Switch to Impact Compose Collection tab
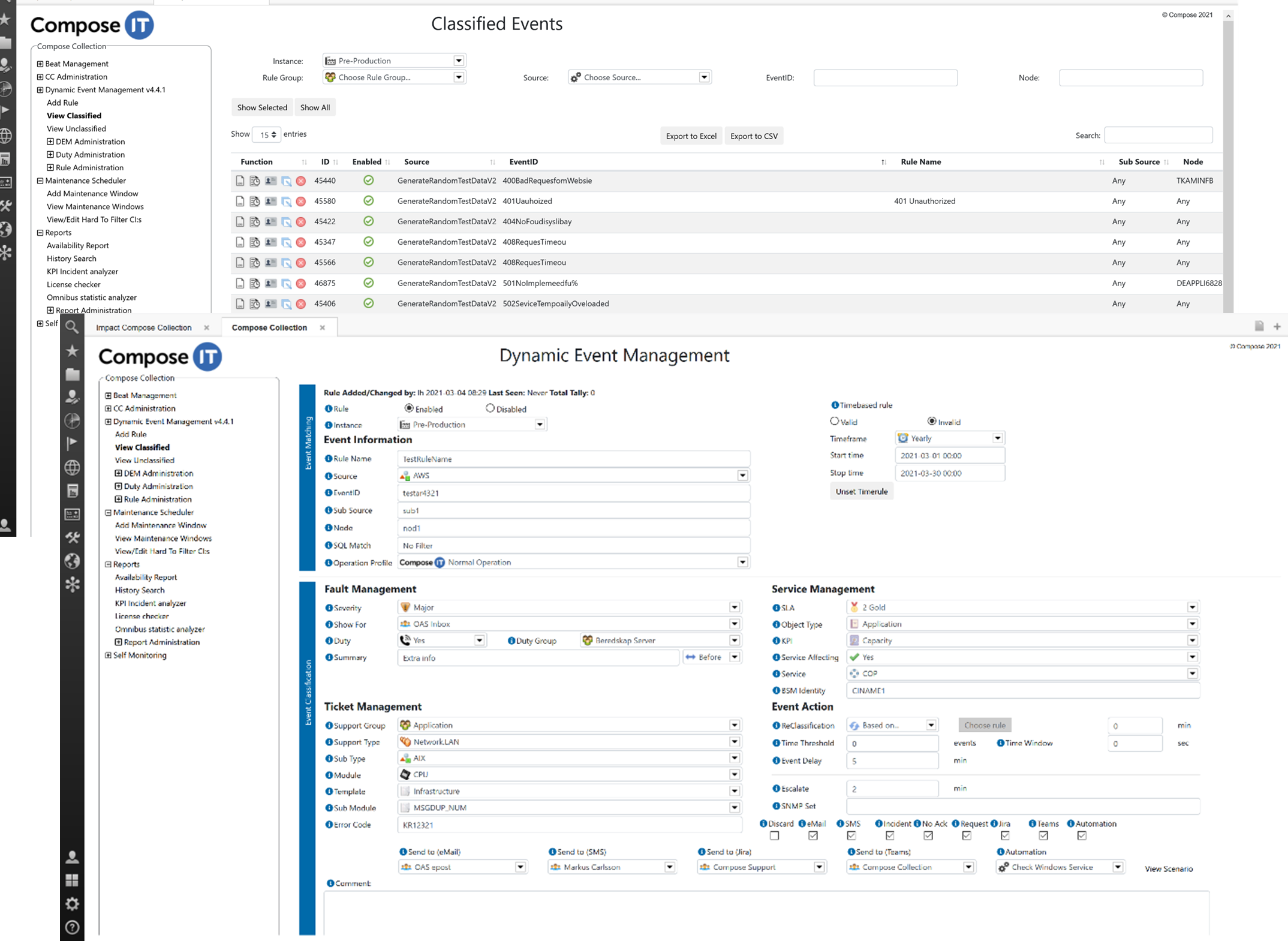The width and height of the screenshot is (1288, 941). point(144,327)
